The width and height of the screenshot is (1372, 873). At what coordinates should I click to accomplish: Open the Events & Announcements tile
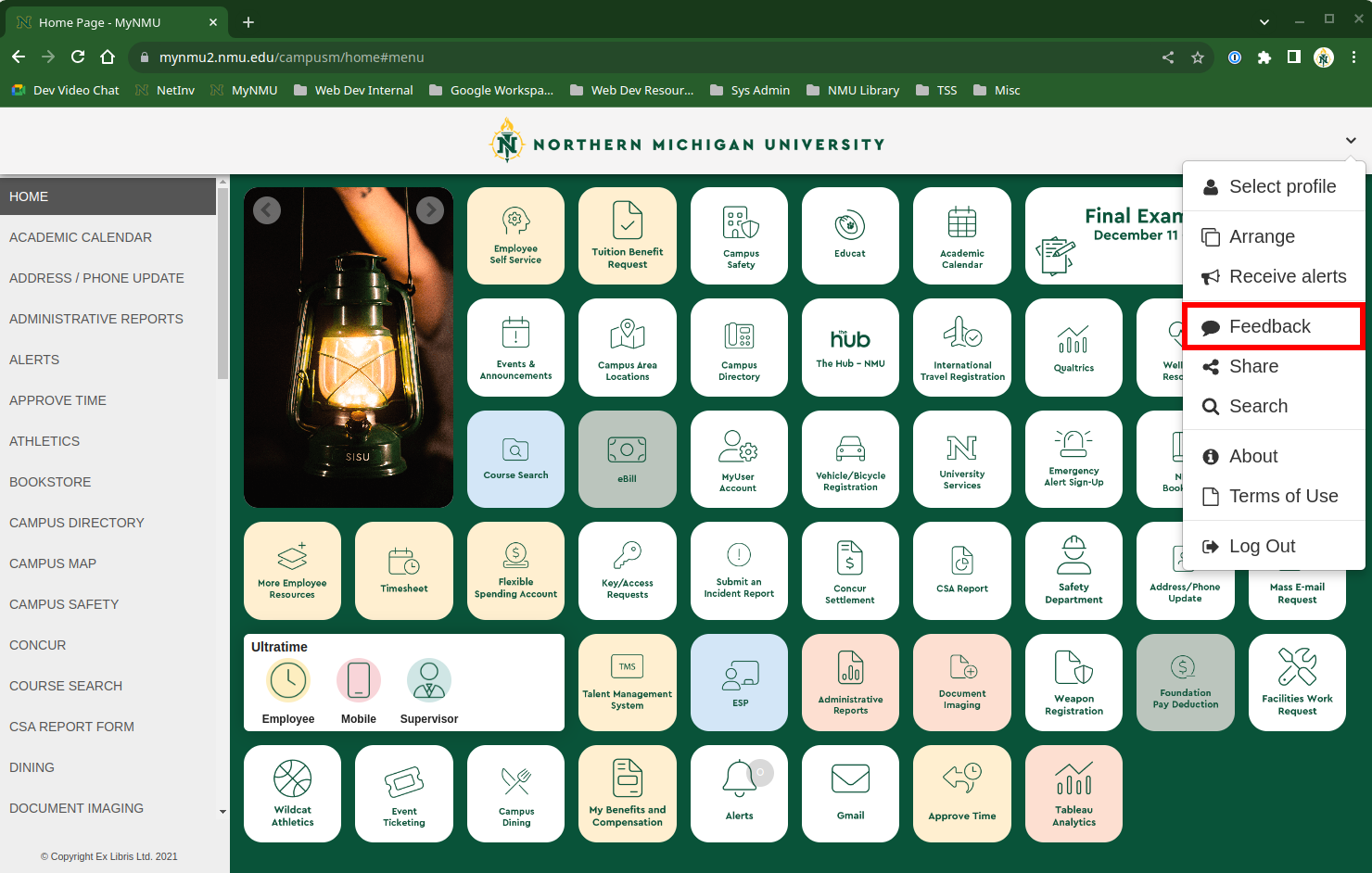(515, 348)
